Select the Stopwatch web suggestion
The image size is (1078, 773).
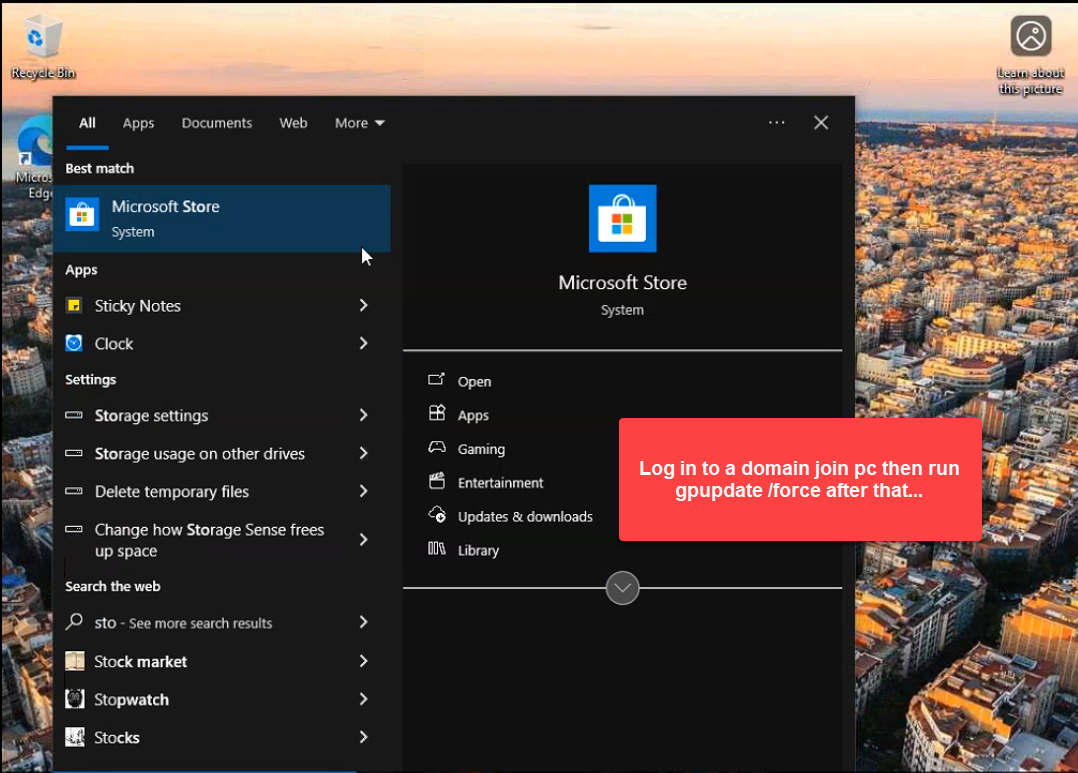pyautogui.click(x=222, y=699)
